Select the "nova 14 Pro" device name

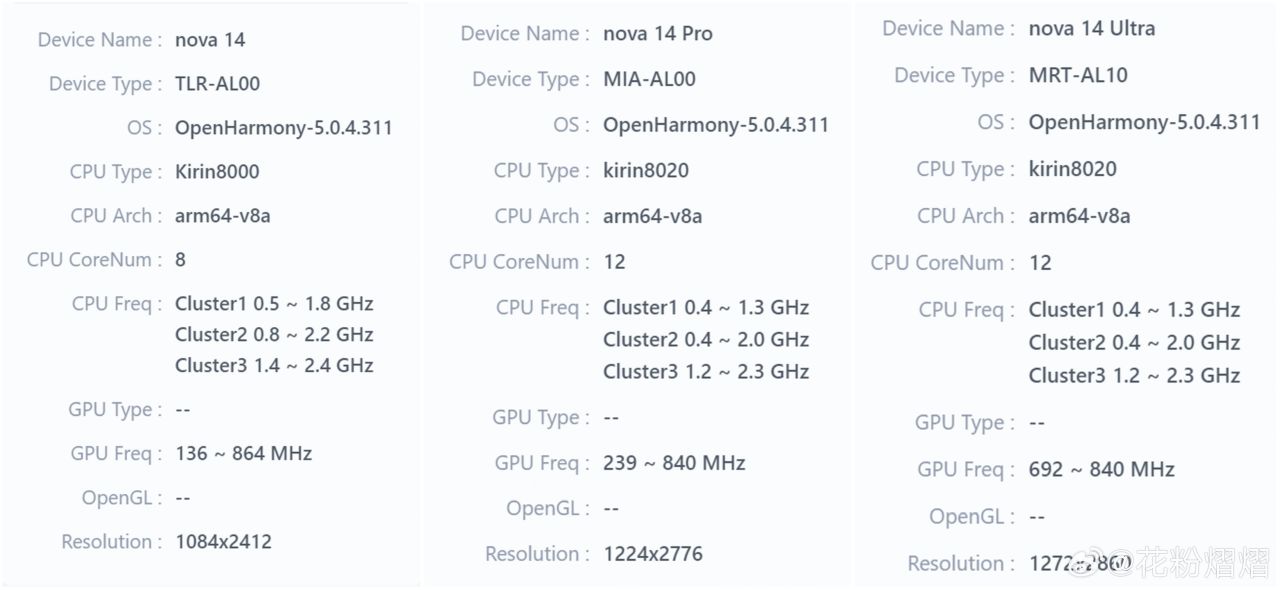point(657,33)
